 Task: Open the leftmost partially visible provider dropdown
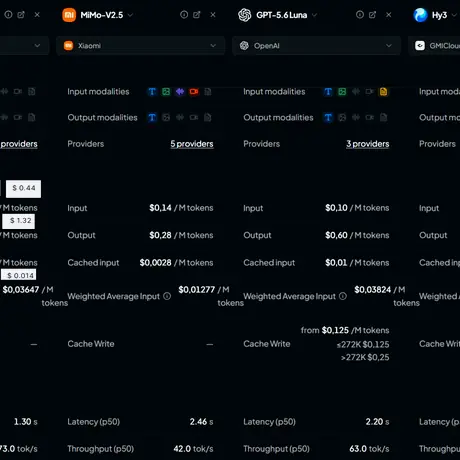[x=24, y=46]
